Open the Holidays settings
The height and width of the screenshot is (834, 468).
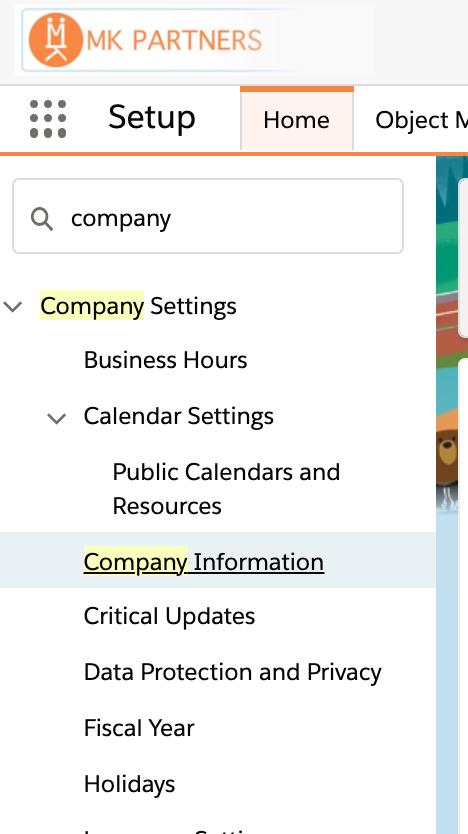[x=129, y=784]
